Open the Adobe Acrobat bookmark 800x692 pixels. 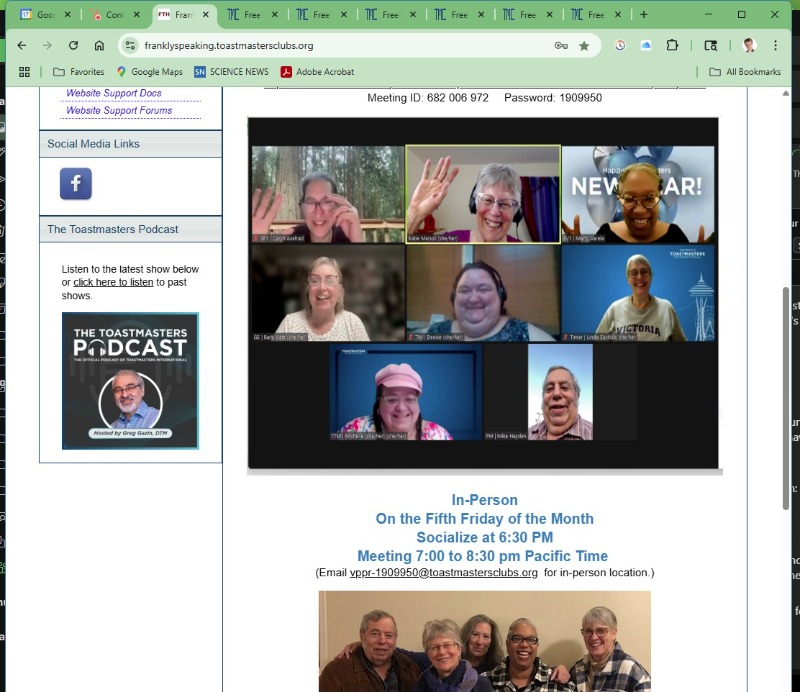point(317,72)
